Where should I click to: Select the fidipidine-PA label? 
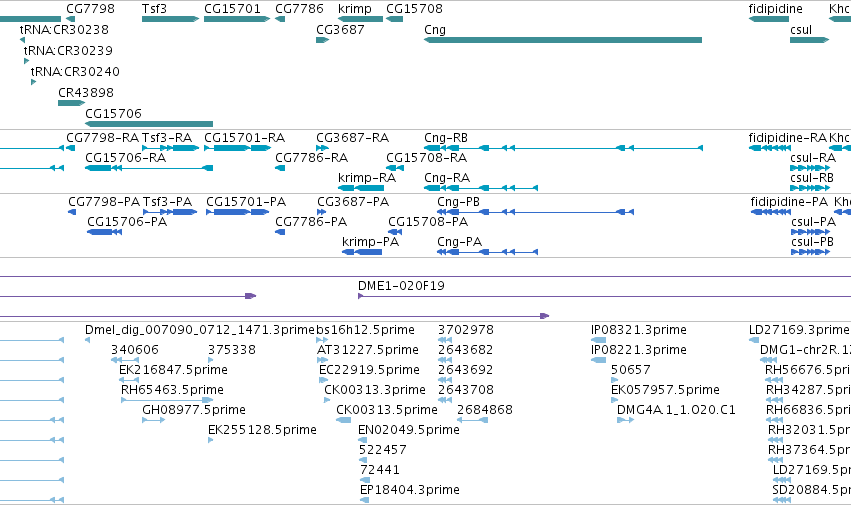tap(789, 201)
